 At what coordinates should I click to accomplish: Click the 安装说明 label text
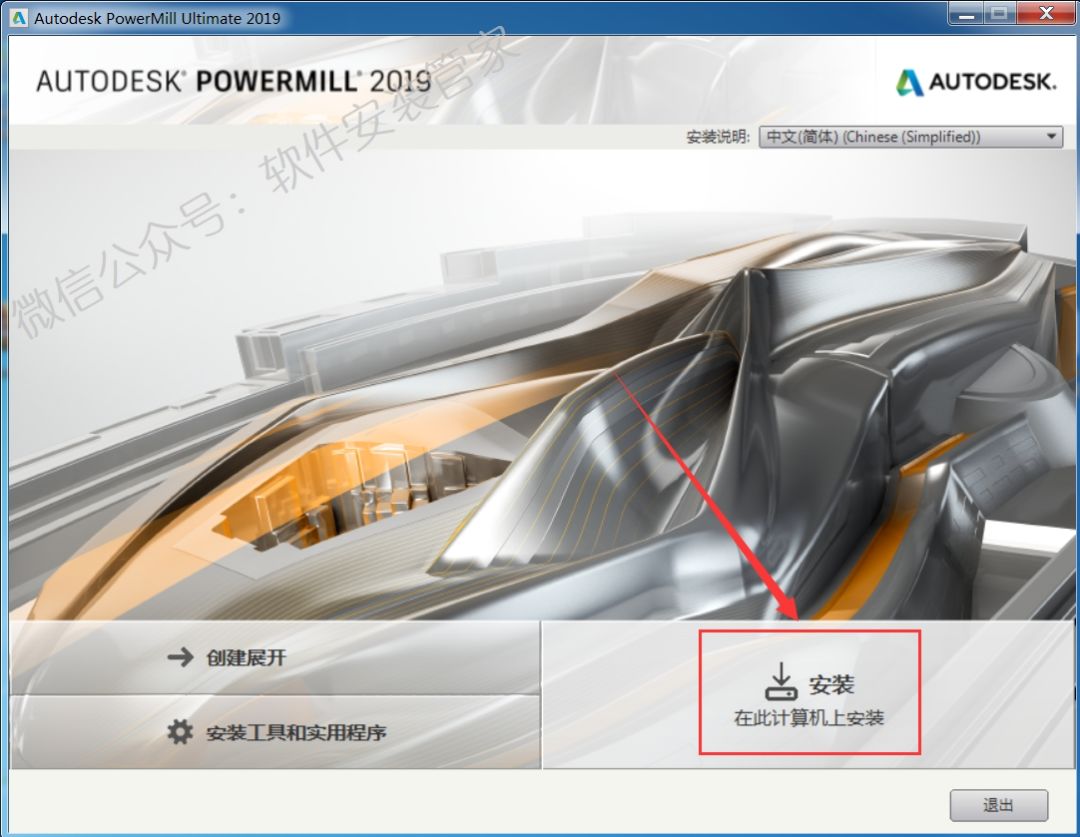pyautogui.click(x=718, y=137)
